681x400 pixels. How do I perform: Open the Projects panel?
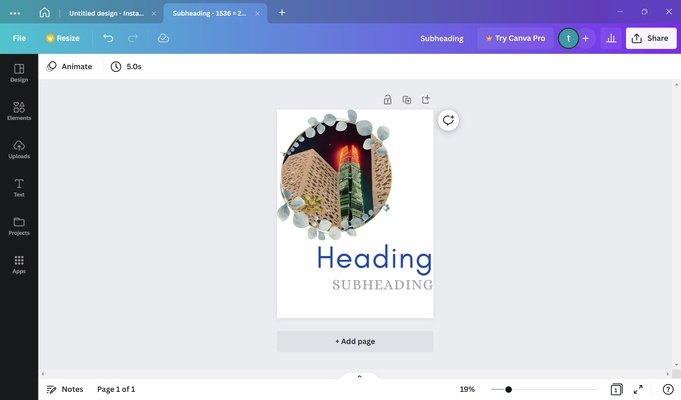19,226
